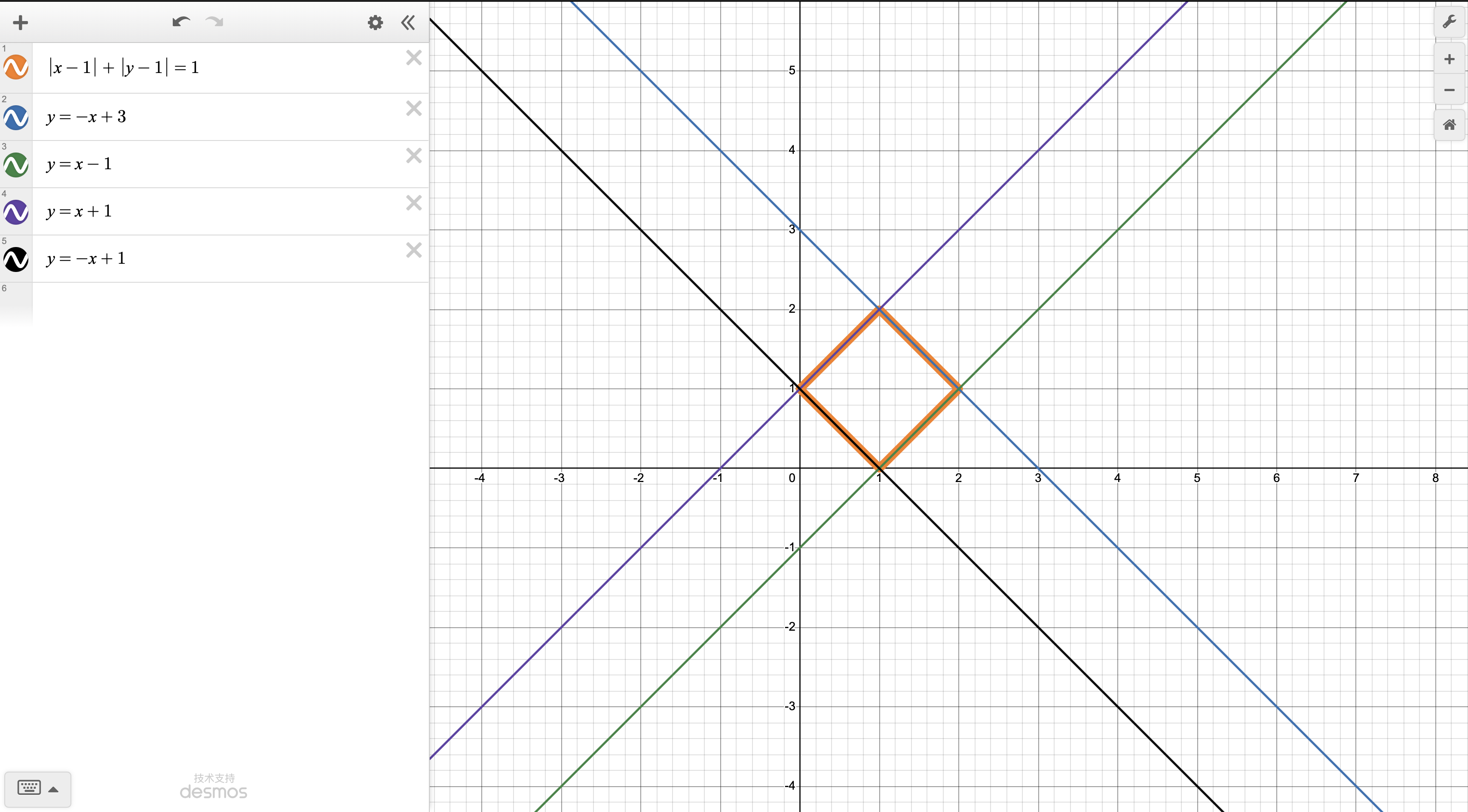
Task: Hide the orange |x-1|+|y-1|=1 curve
Action: click(x=16, y=67)
